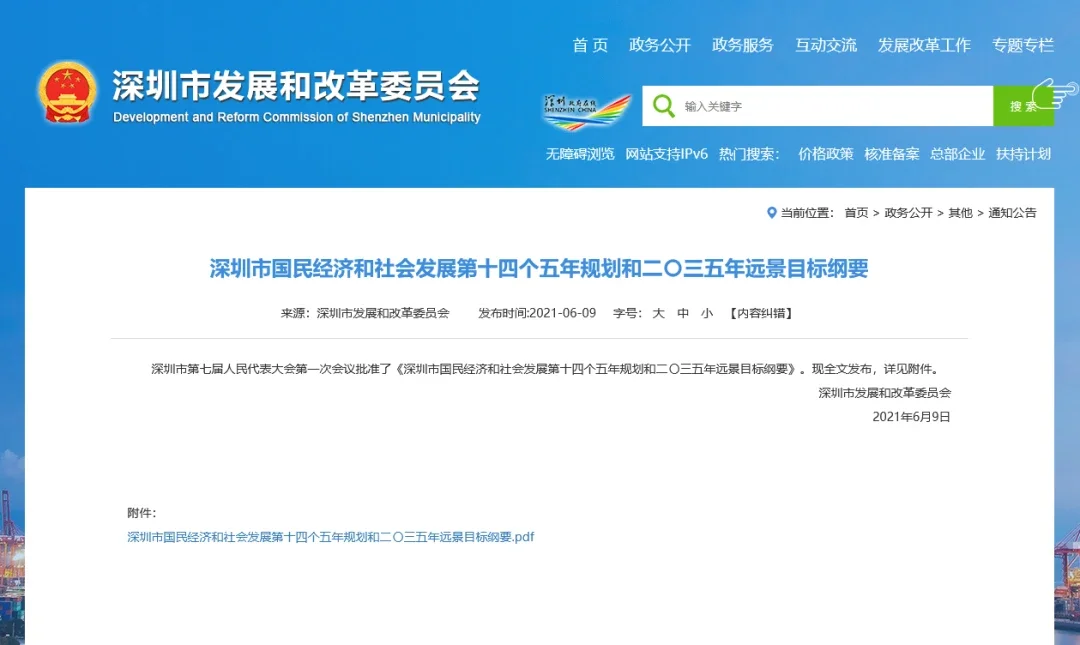
Task: Search hot keyword 扶持计划
Action: click(1024, 154)
